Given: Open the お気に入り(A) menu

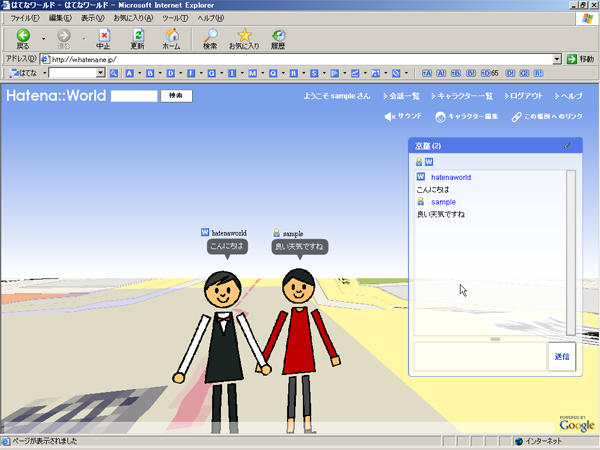Looking at the screenshot, I should (133, 18).
